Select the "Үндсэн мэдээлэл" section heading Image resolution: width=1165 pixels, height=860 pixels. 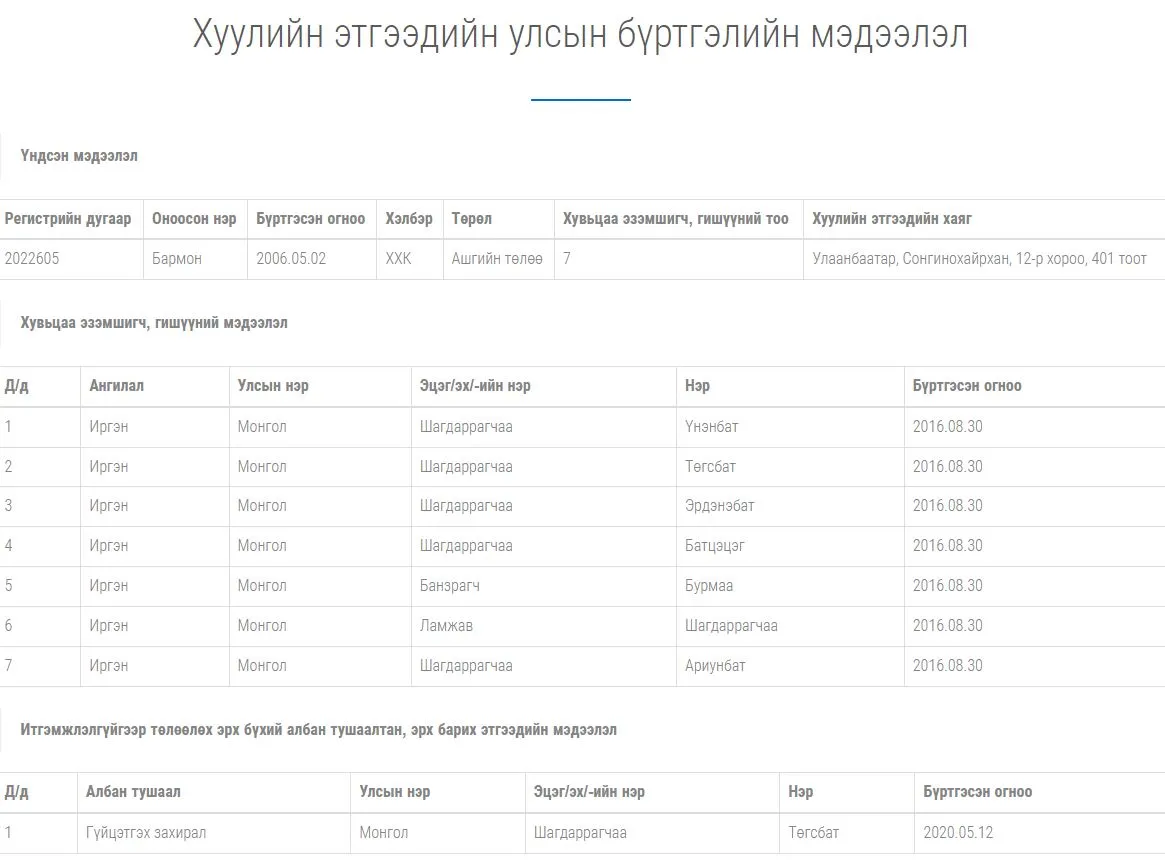click(79, 155)
